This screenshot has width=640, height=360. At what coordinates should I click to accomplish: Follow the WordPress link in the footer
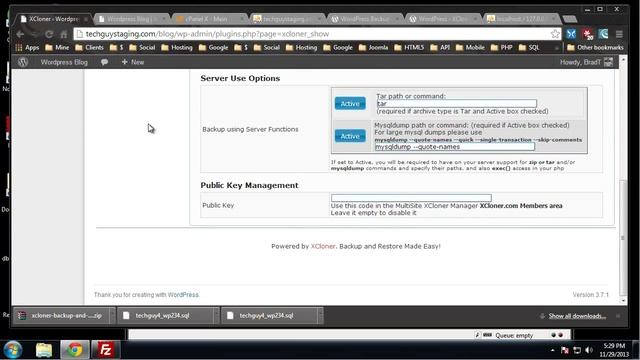tap(183, 295)
